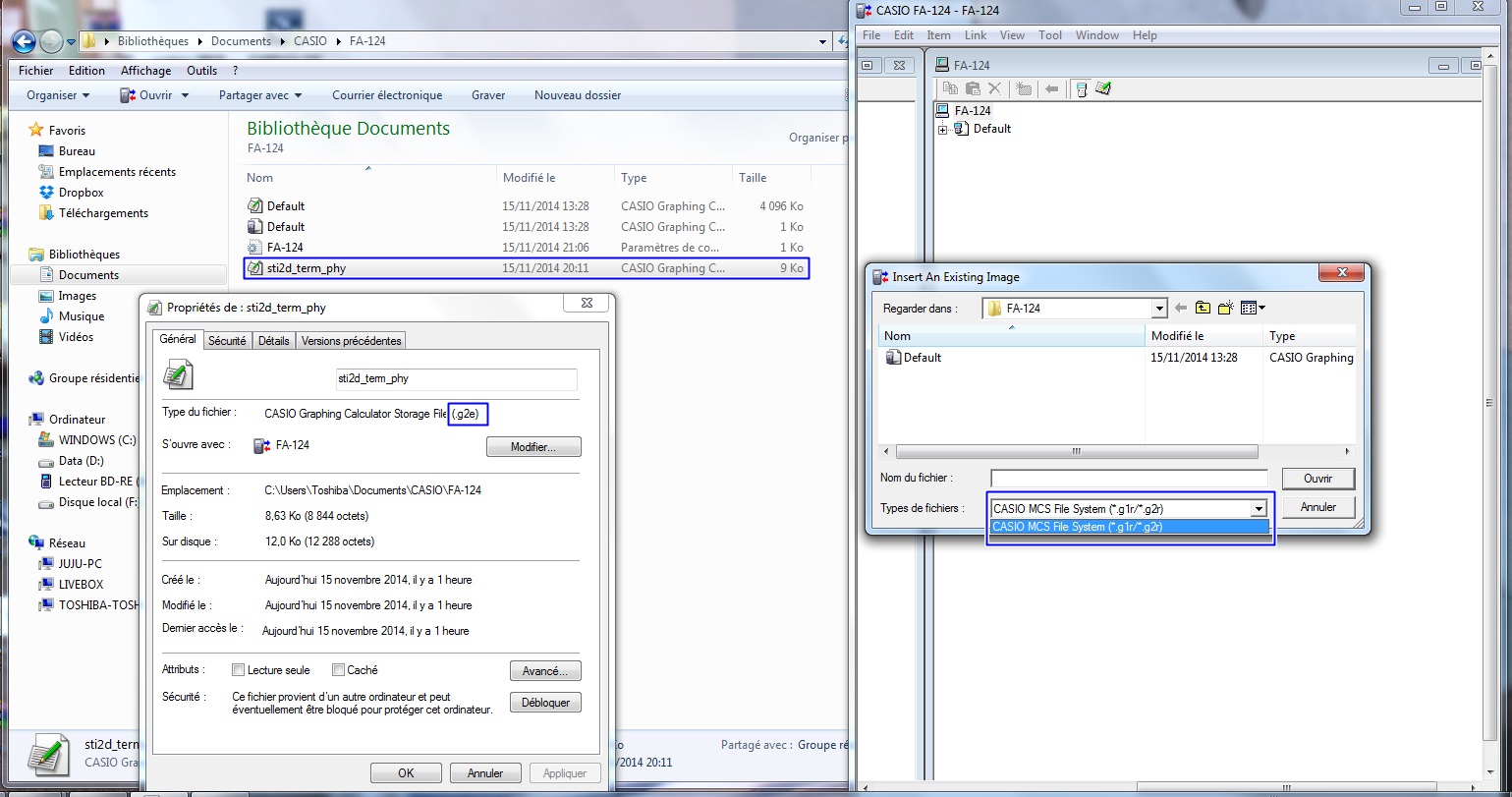Toggle the Lecture seule checkbox
Image resolution: width=1512 pixels, height=797 pixels.
point(238,670)
